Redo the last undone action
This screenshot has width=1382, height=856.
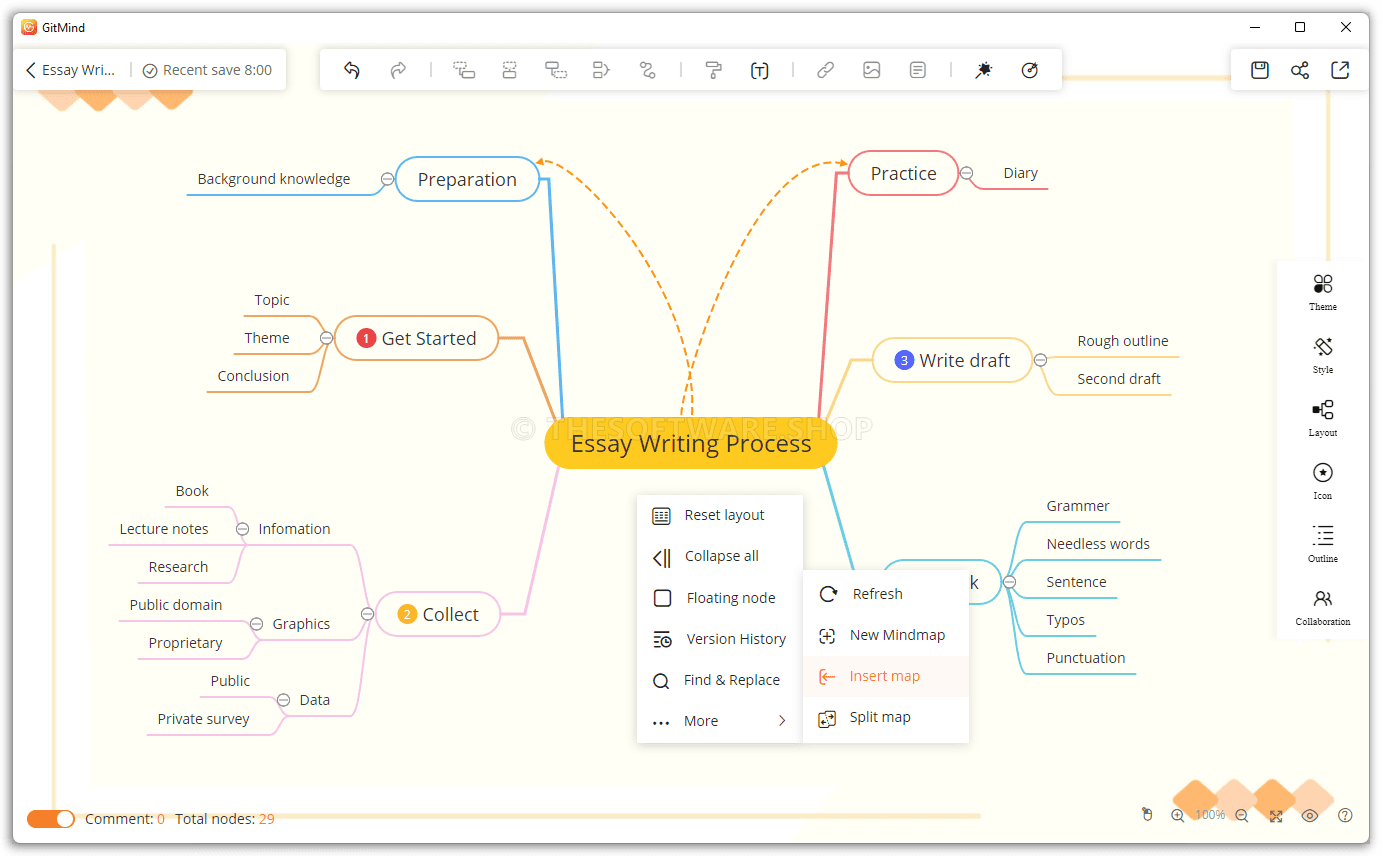pyautogui.click(x=398, y=70)
